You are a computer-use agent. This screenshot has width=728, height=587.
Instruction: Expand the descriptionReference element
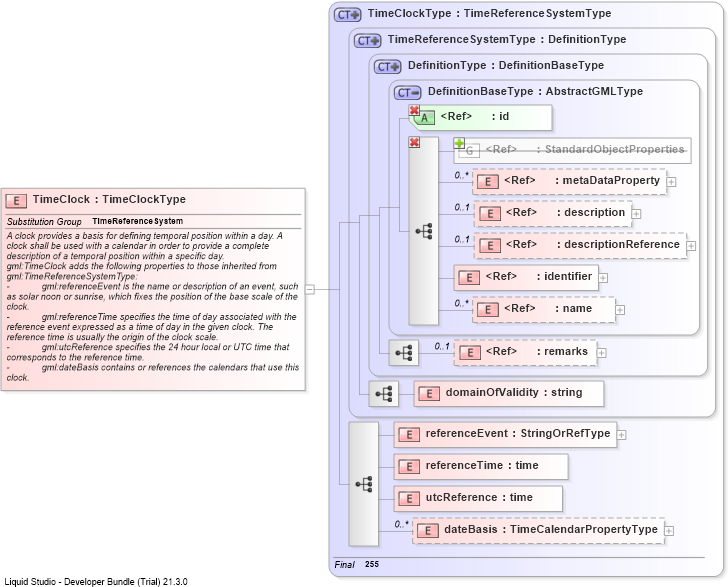coord(691,246)
